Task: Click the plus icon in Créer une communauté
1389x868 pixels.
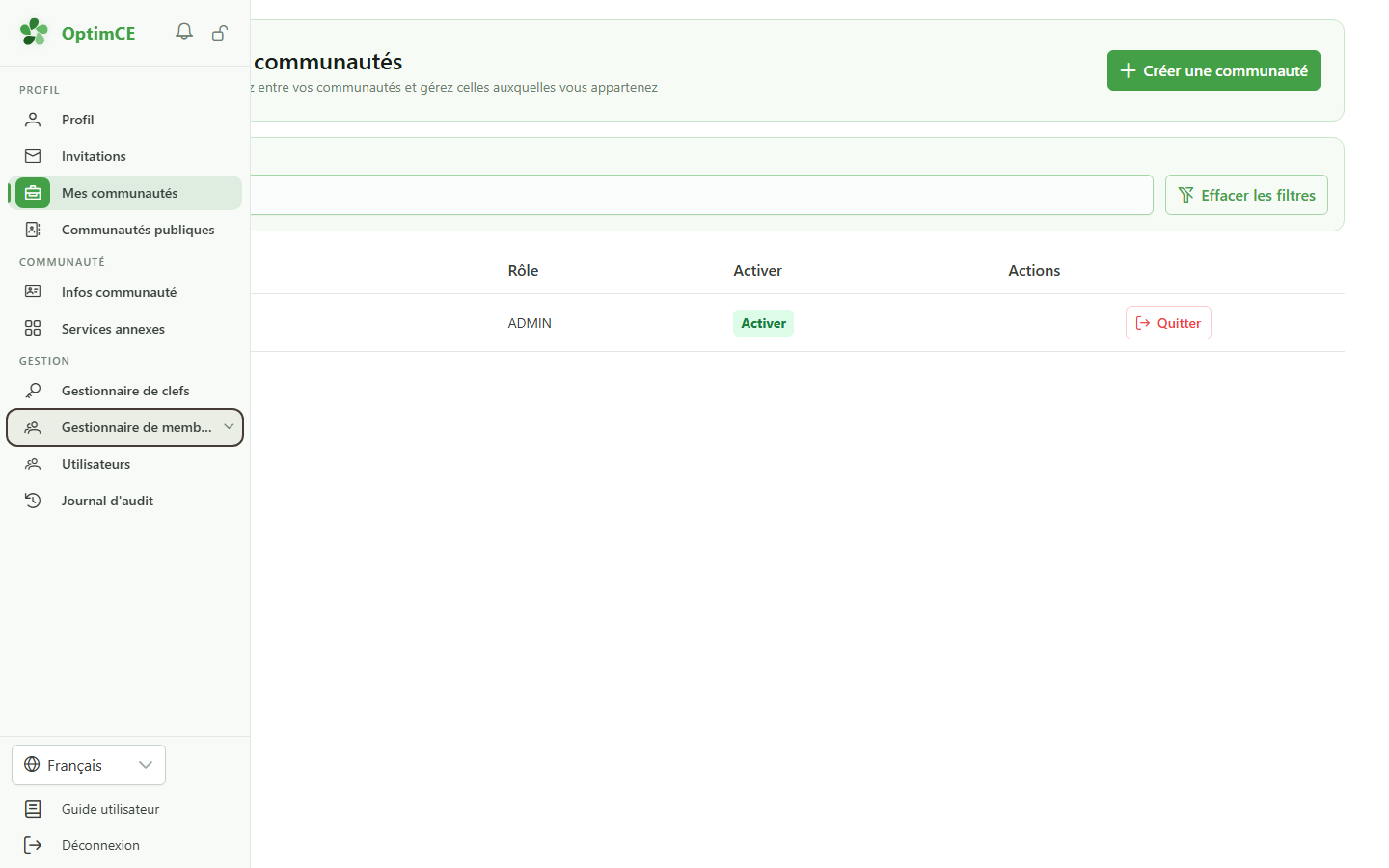Action: pos(1128,70)
